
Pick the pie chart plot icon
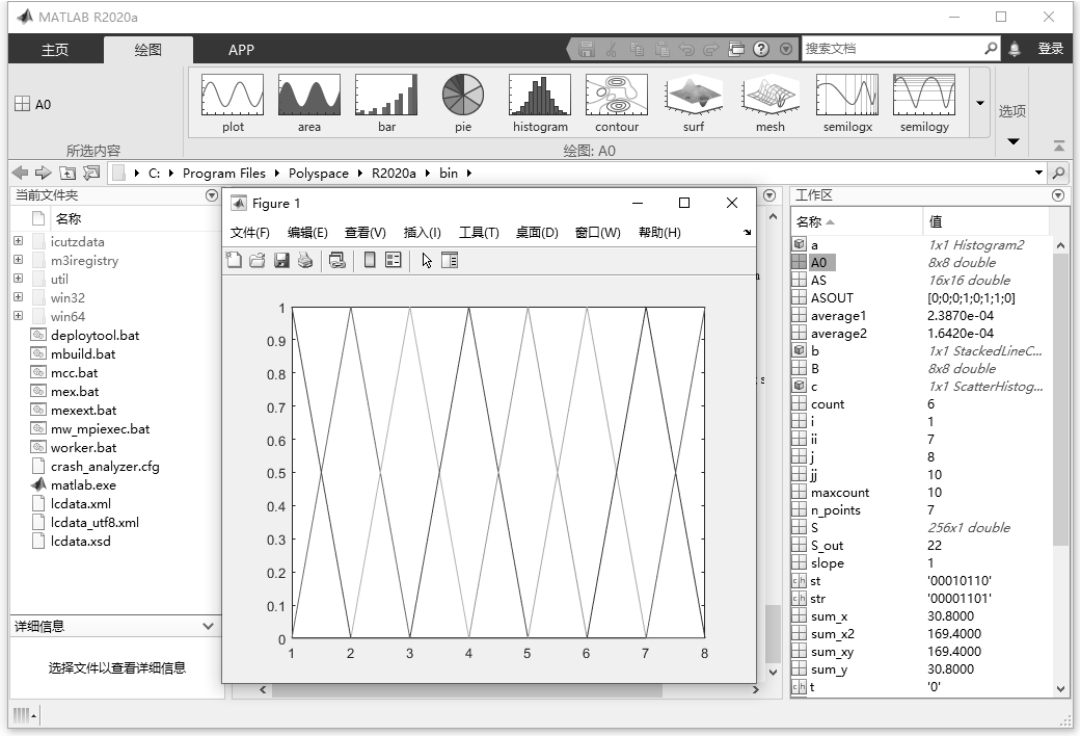tap(463, 103)
